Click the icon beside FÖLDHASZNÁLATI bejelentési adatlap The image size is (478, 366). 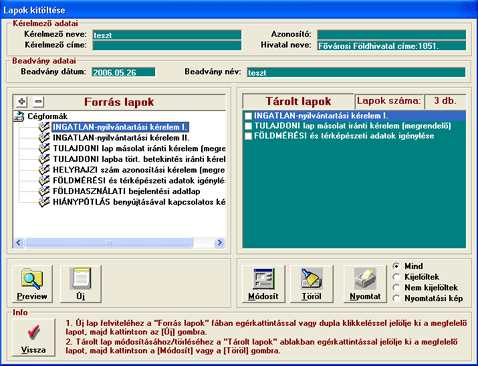pyautogui.click(x=44, y=191)
